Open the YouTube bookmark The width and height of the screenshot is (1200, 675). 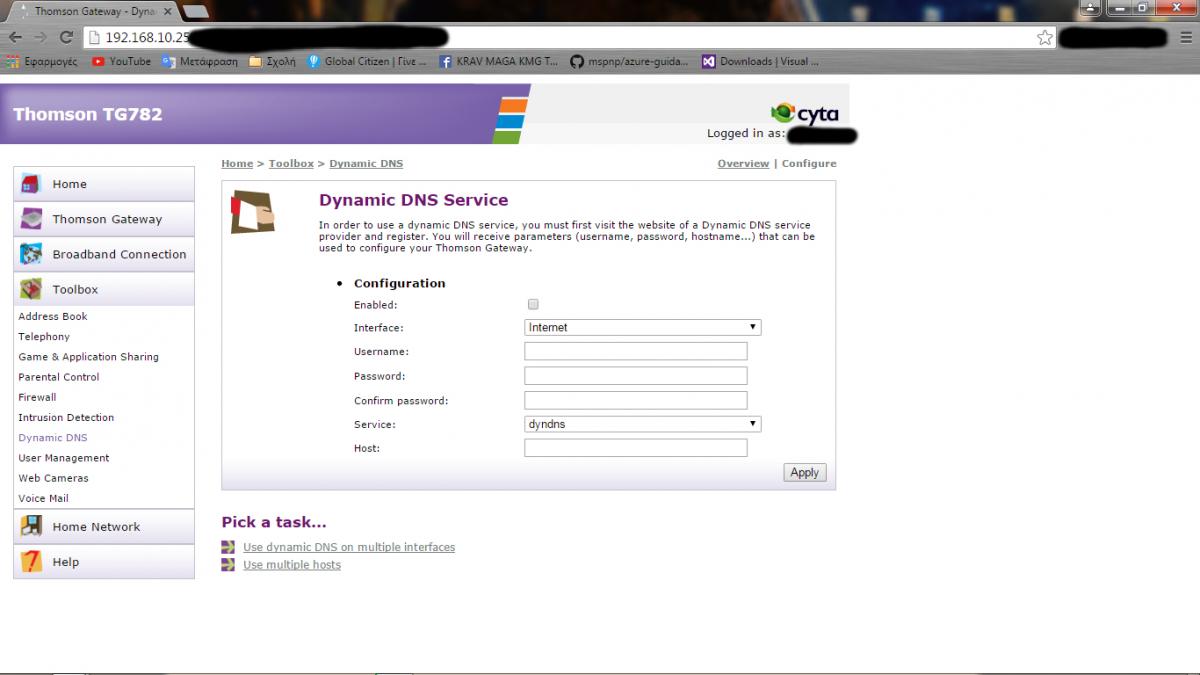pos(121,61)
